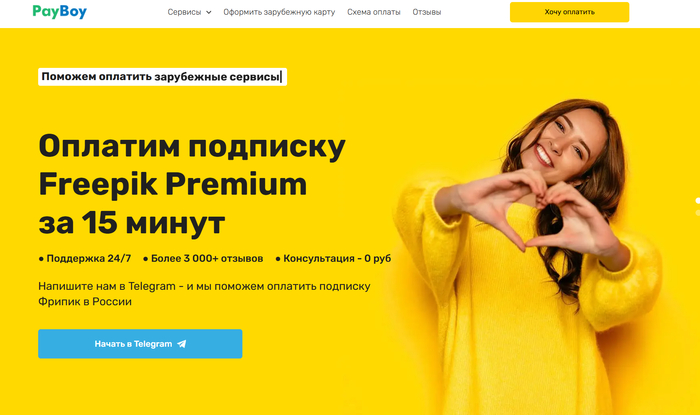Select the lower slide indicator dot
Image resolution: width=700 pixels, height=415 pixels.
point(697,213)
